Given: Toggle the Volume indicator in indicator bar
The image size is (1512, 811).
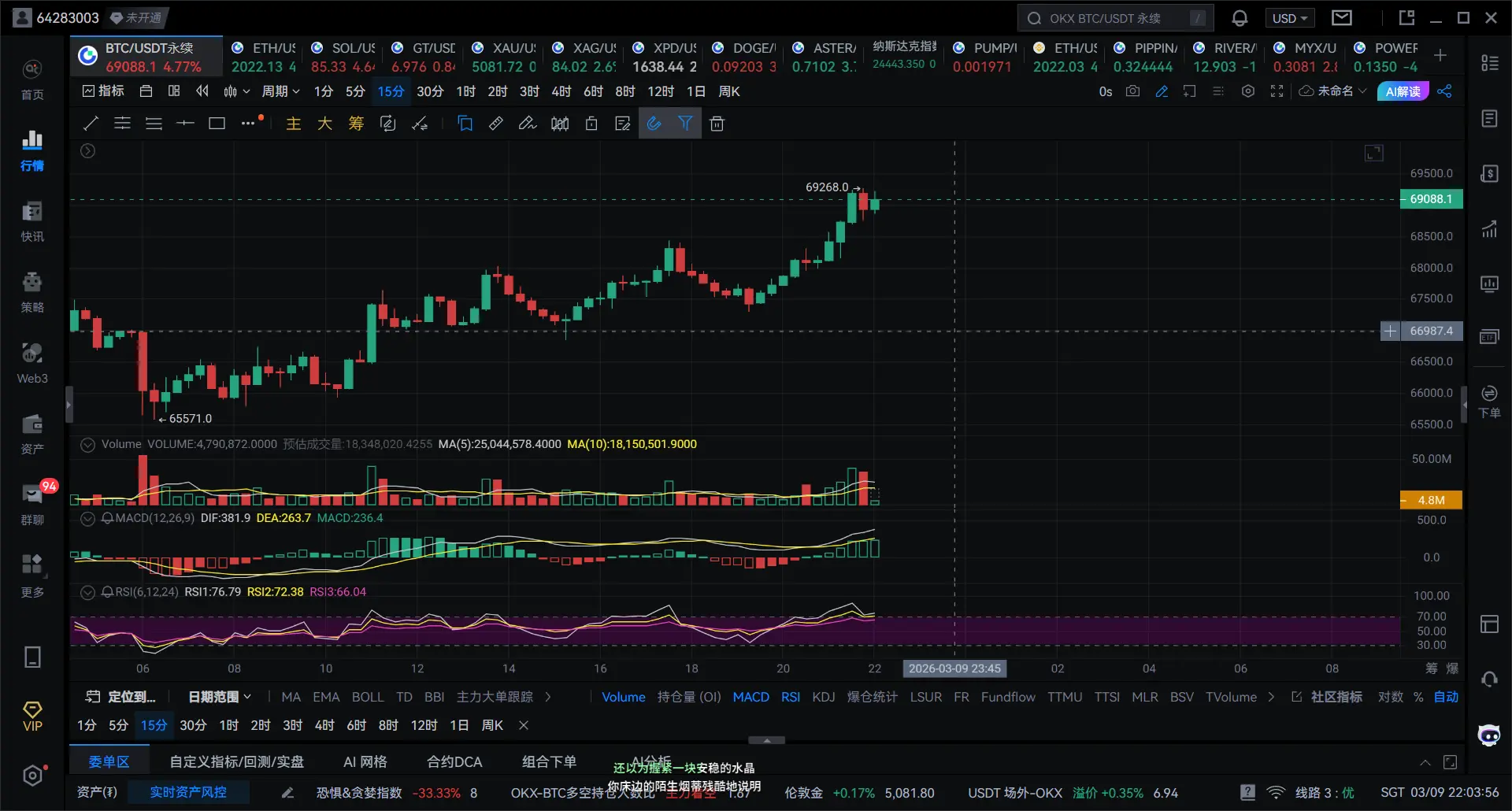Looking at the screenshot, I should coord(623,697).
